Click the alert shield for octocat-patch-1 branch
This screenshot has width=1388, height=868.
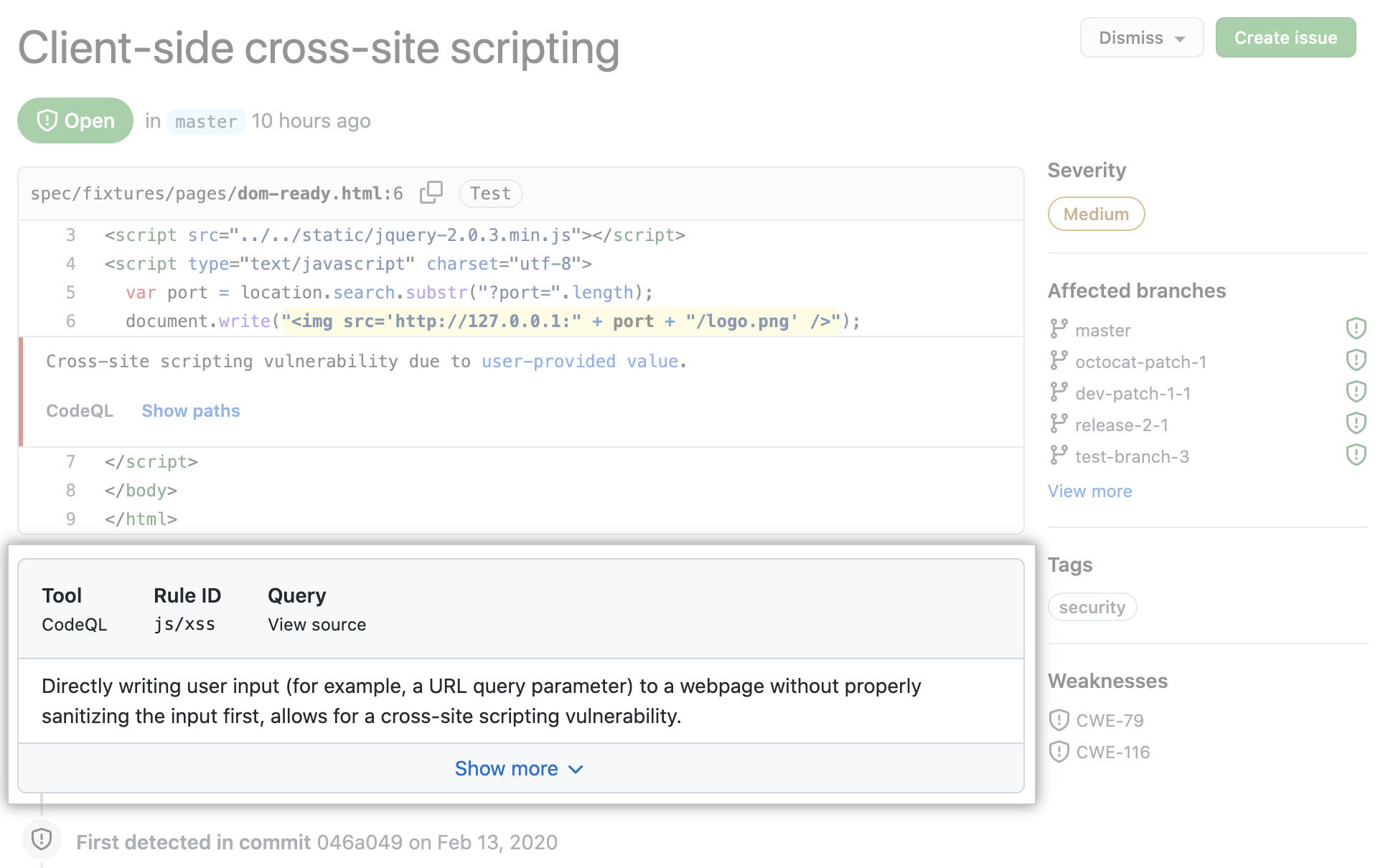tap(1356, 360)
